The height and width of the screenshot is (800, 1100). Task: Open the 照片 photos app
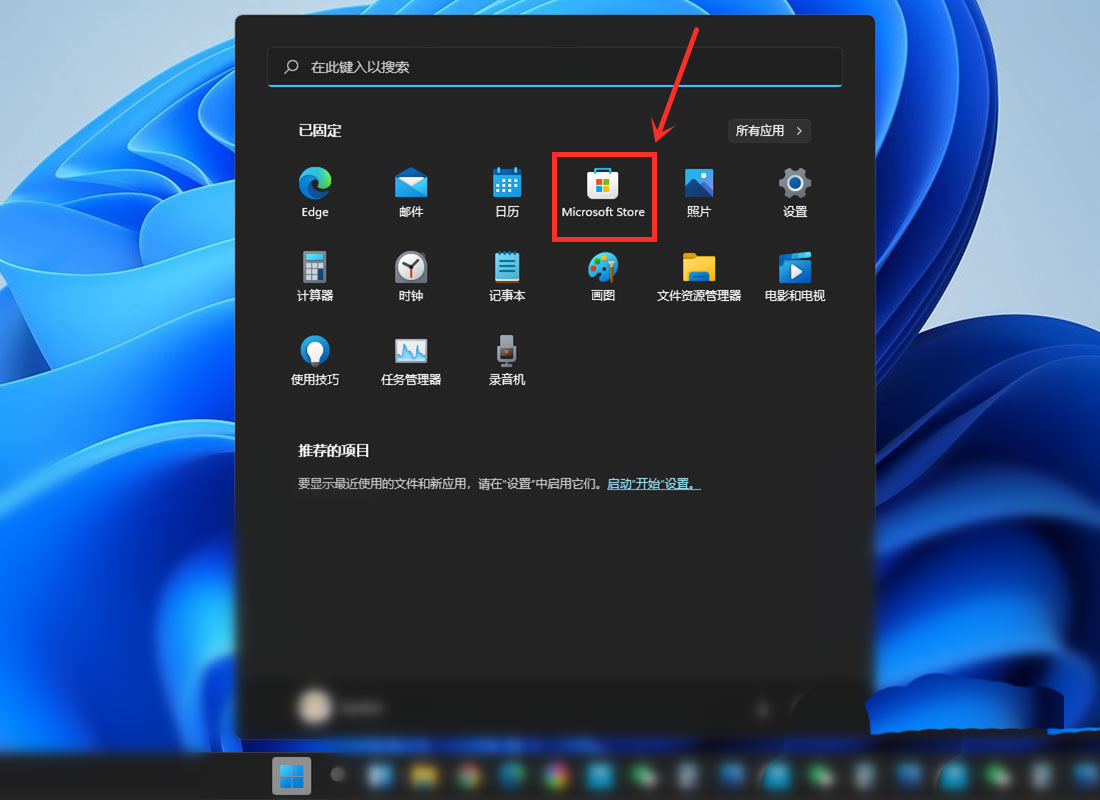(x=699, y=192)
